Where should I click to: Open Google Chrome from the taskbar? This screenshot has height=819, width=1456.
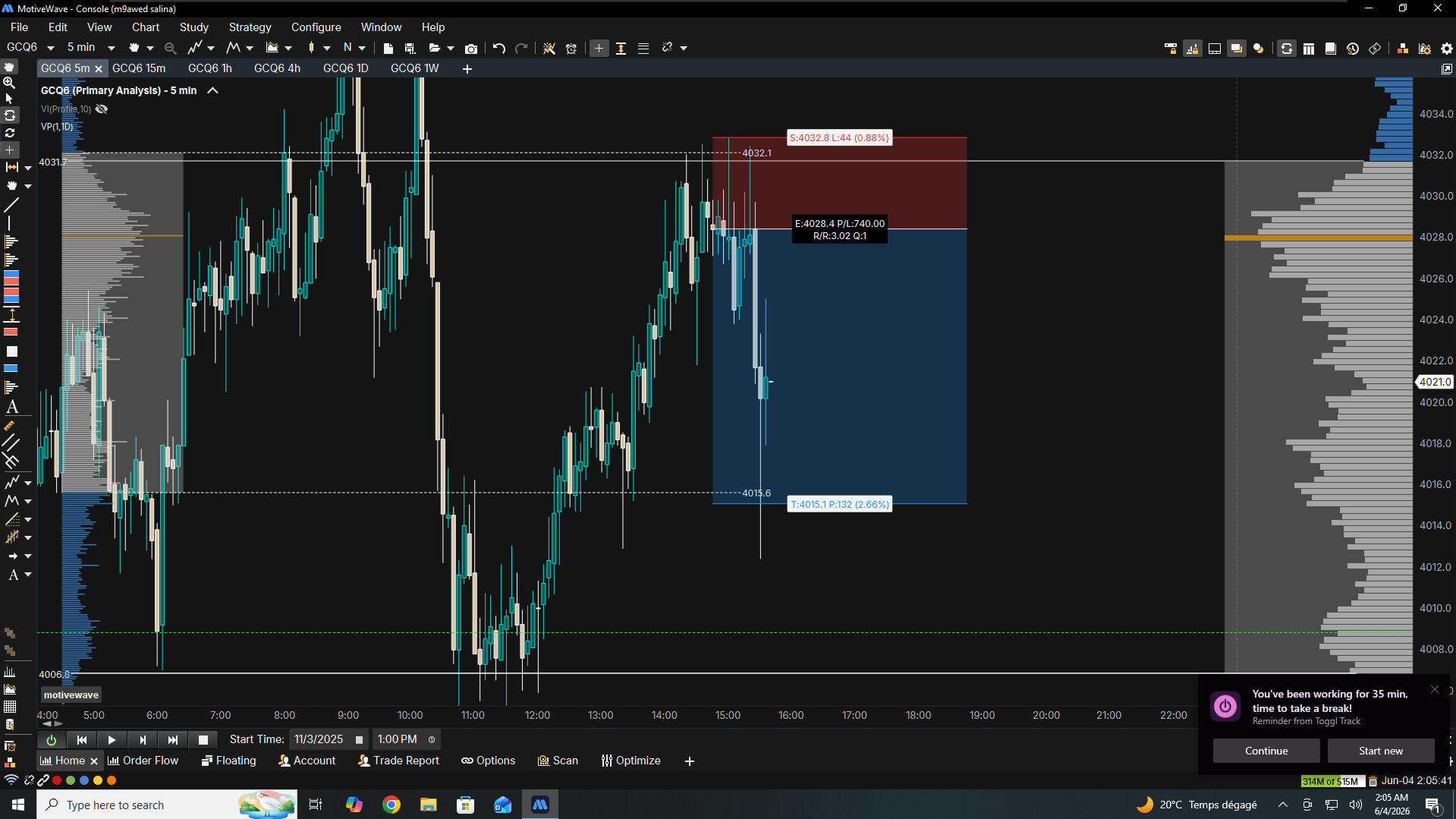pyautogui.click(x=392, y=805)
